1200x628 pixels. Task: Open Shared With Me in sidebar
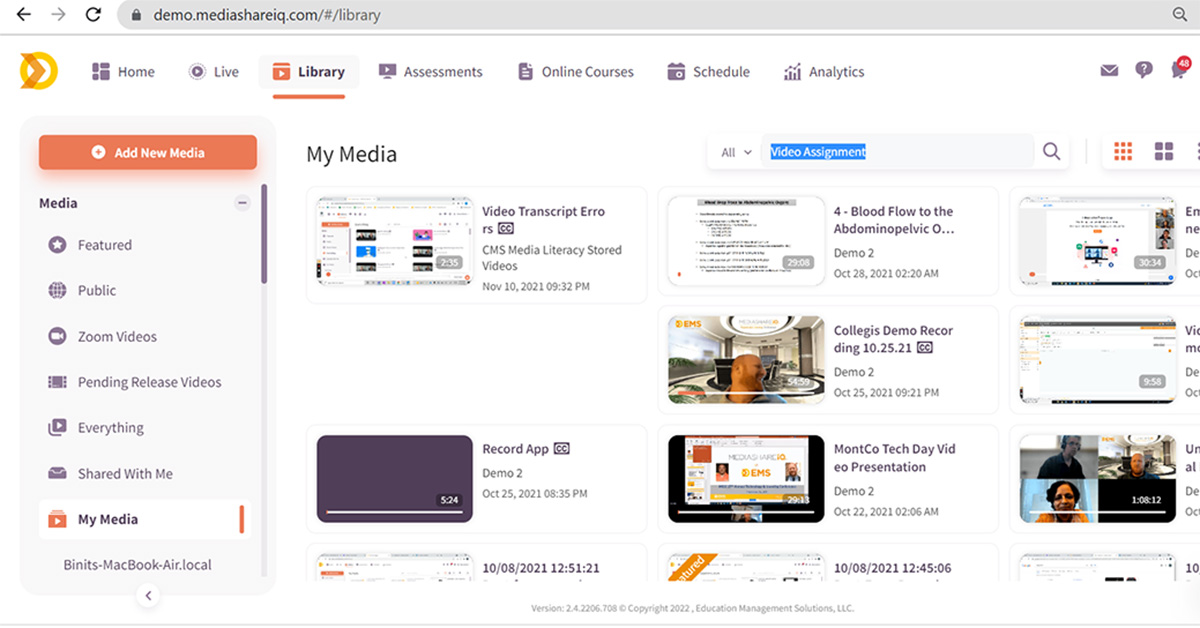[x=124, y=474]
